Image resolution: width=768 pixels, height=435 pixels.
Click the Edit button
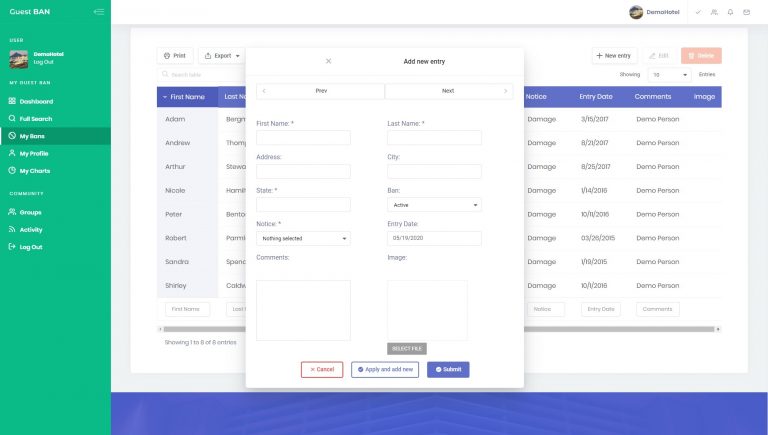[x=659, y=56]
